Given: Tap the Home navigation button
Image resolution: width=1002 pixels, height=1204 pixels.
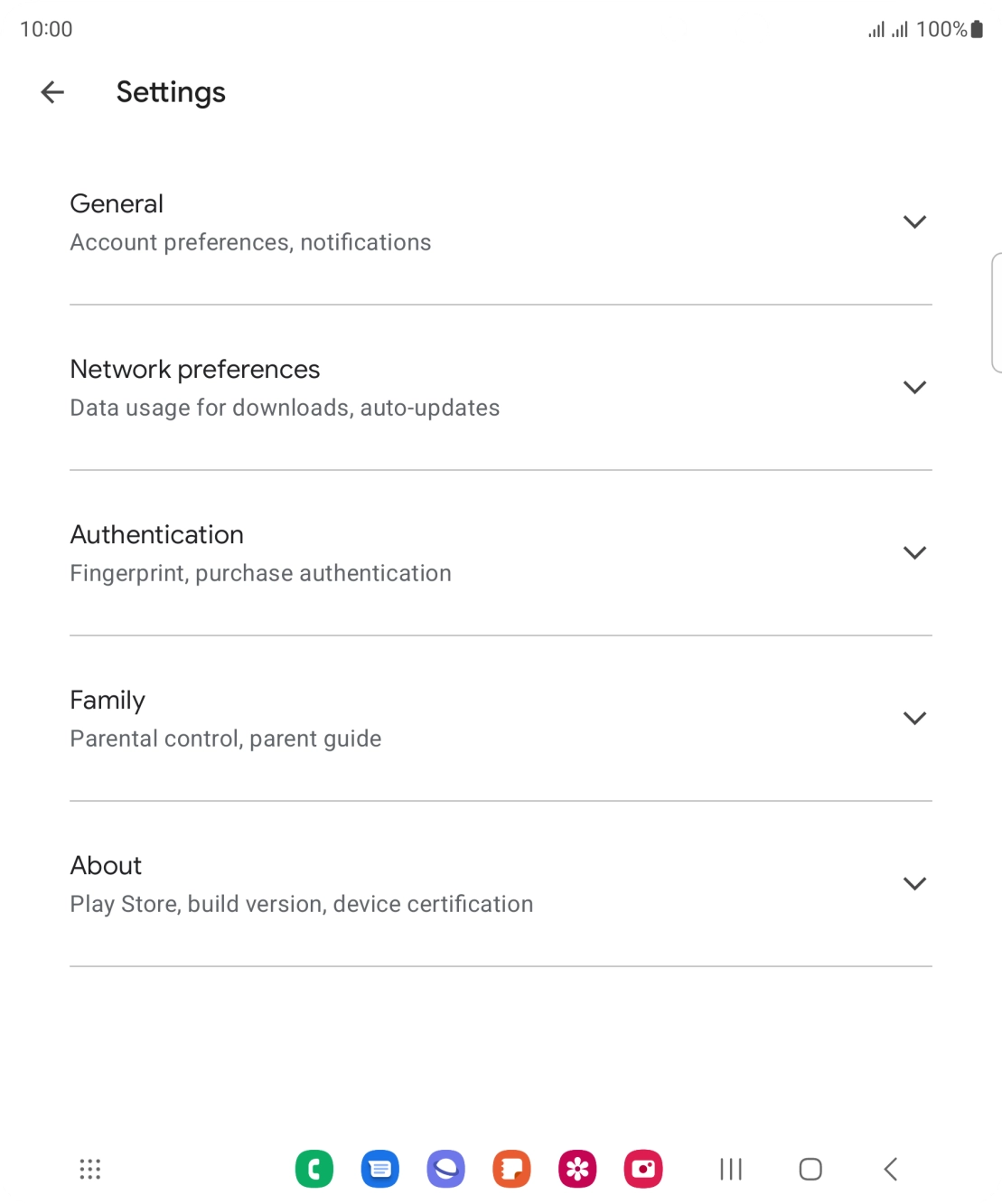Looking at the screenshot, I should (x=809, y=1169).
